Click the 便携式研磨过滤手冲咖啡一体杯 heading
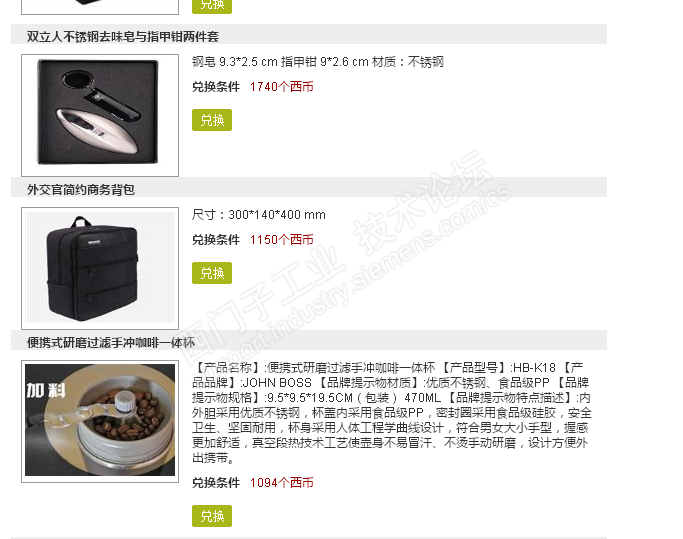683x539 pixels. pyautogui.click(x=111, y=342)
